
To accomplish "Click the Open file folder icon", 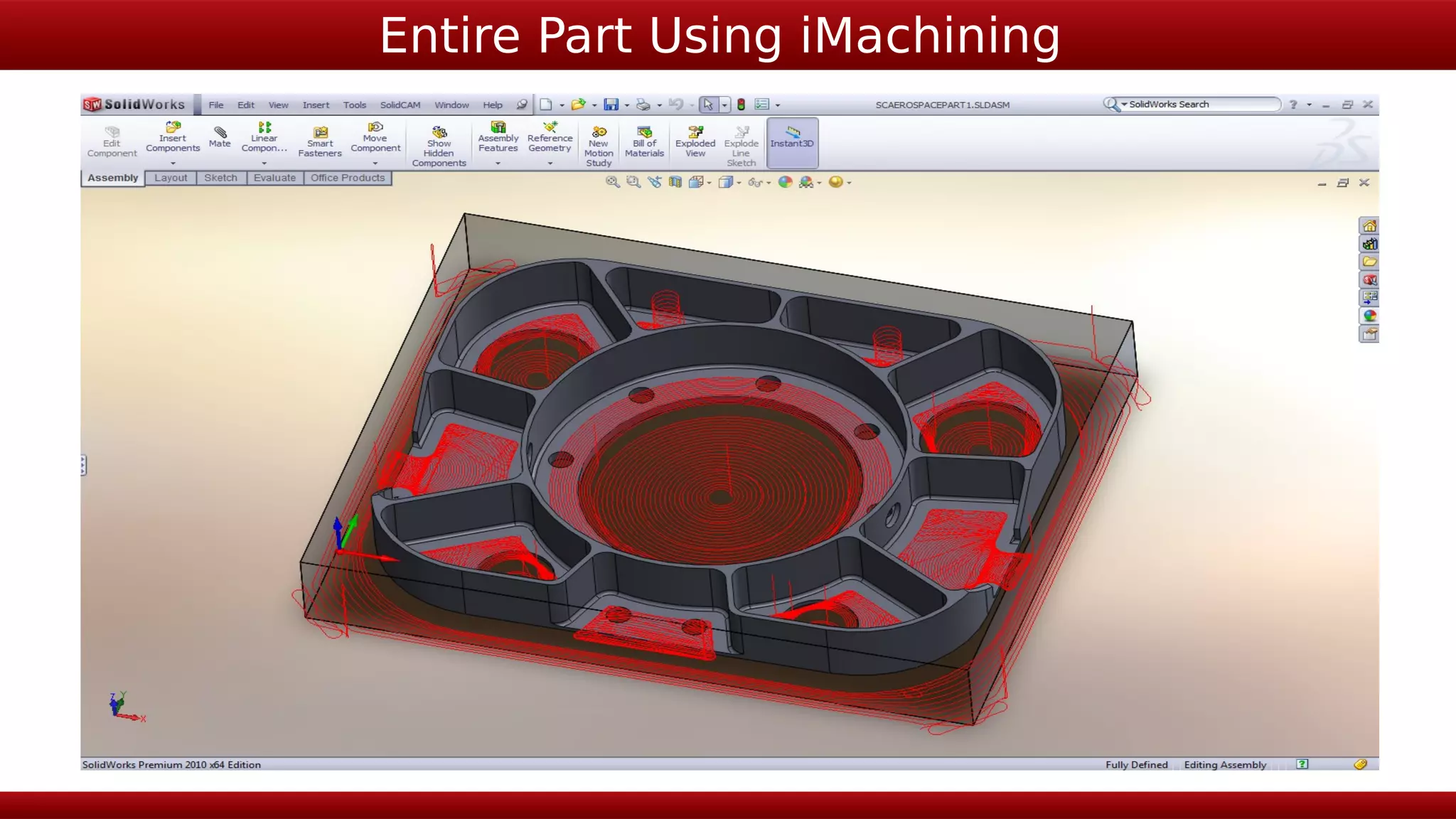I will pyautogui.click(x=578, y=105).
